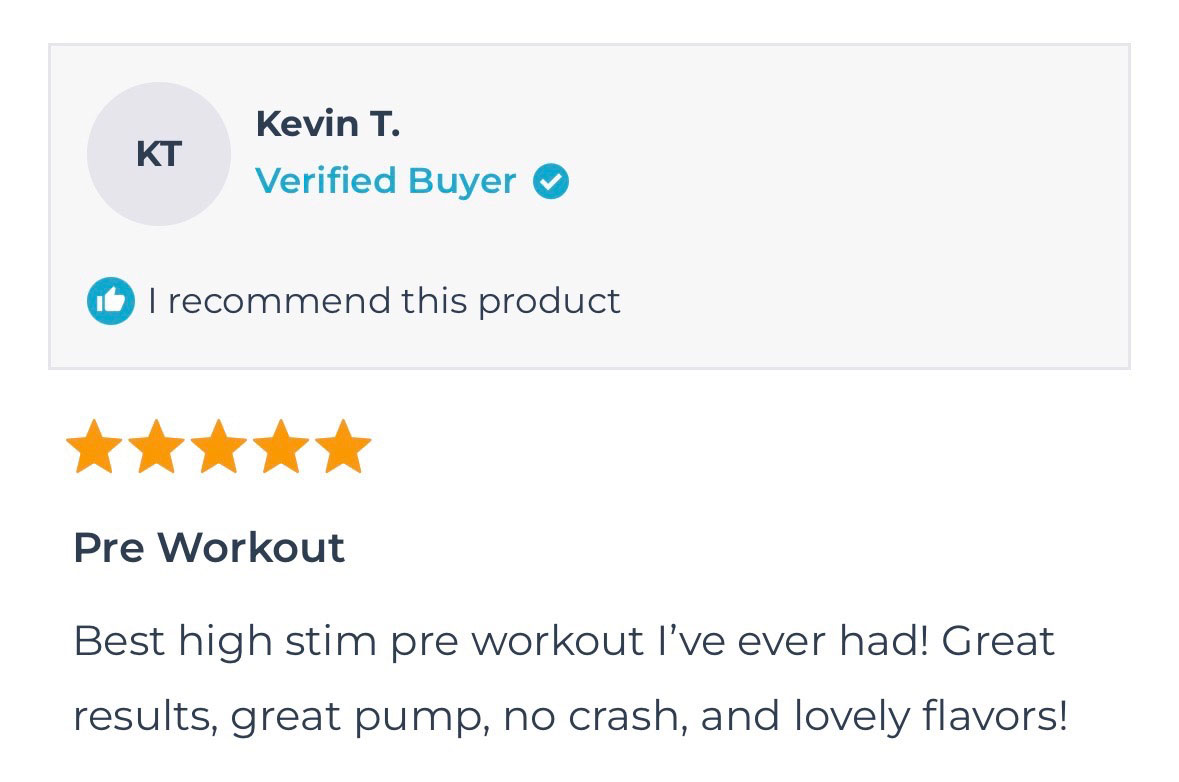Image resolution: width=1179 pixels, height=782 pixels.
Task: Click the second line of review body
Action: (570, 716)
